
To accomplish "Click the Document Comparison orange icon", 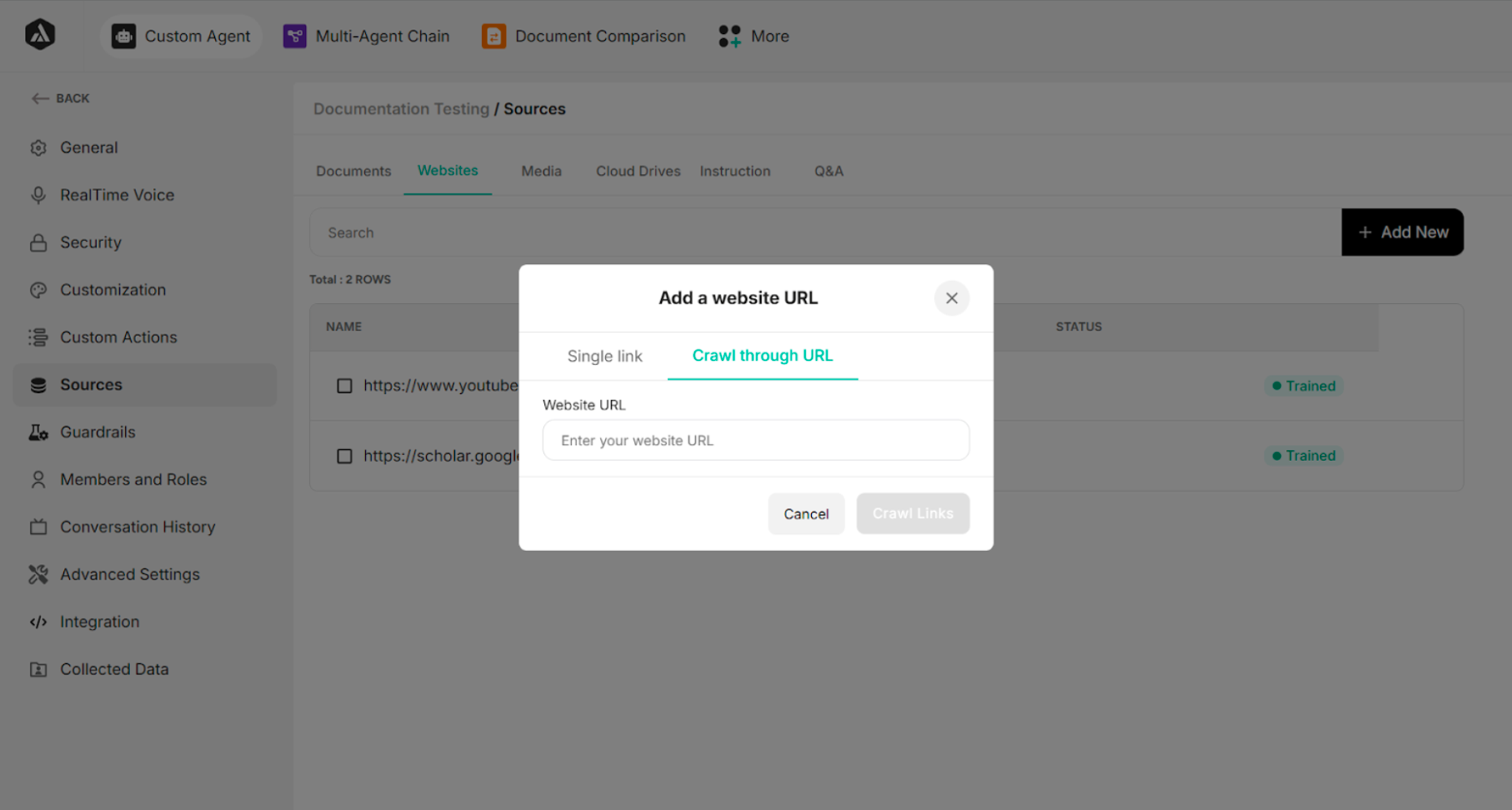I will 493,36.
